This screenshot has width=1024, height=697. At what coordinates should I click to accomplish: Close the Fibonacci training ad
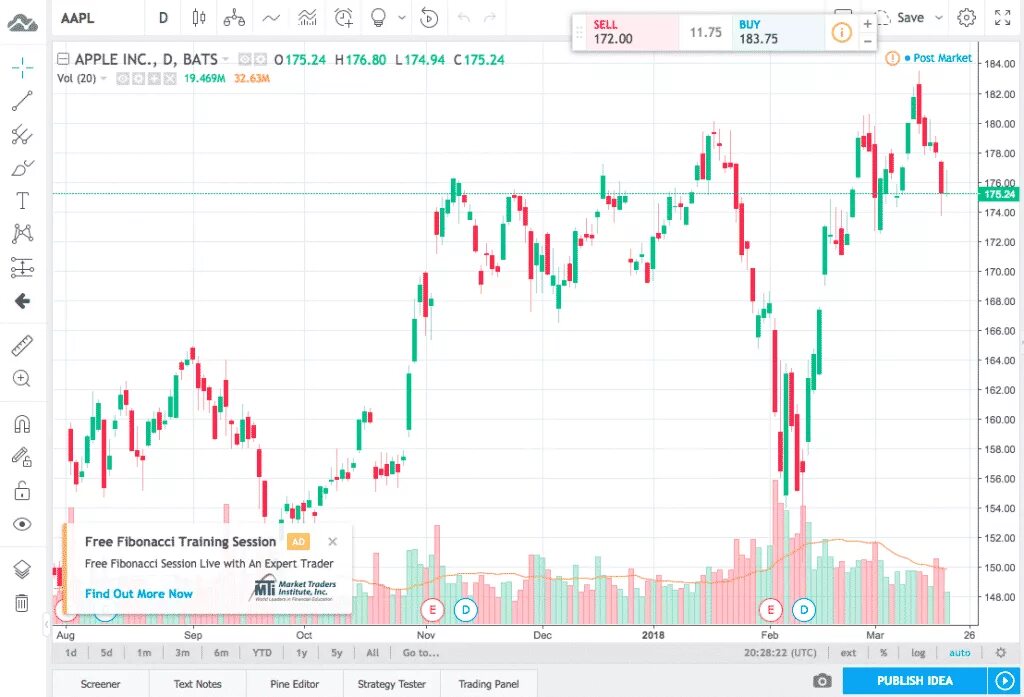pyautogui.click(x=332, y=542)
